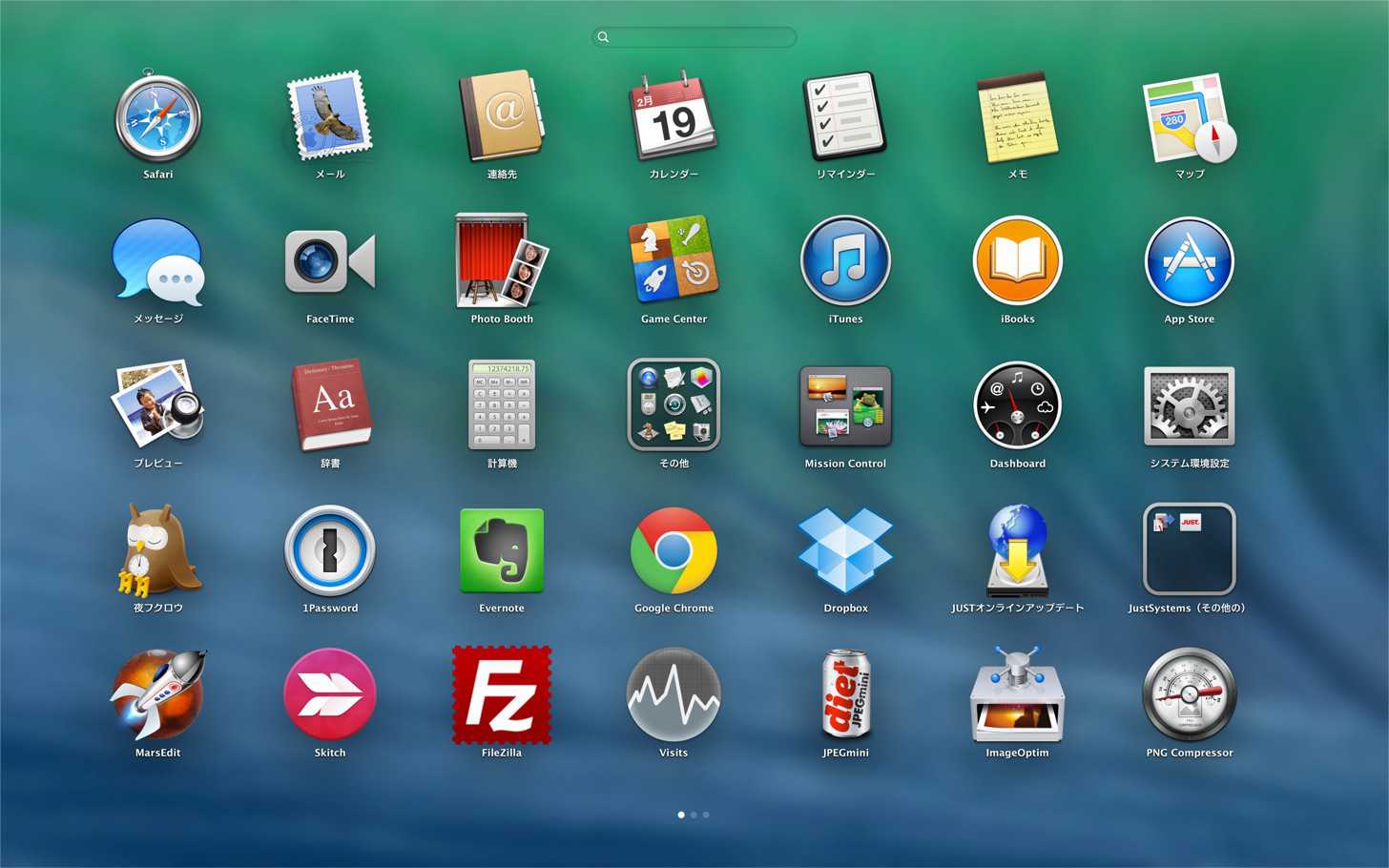Open 1Password
Screen dimensions: 1389x868
point(330,550)
